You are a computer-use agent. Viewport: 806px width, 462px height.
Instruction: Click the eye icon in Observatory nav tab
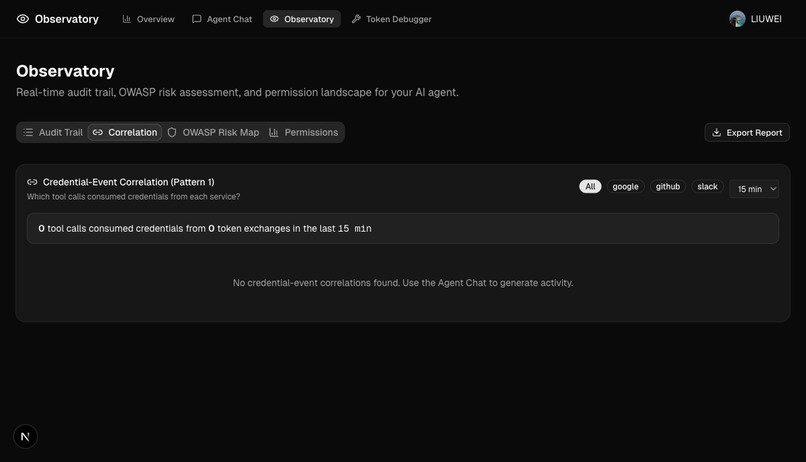pos(274,19)
